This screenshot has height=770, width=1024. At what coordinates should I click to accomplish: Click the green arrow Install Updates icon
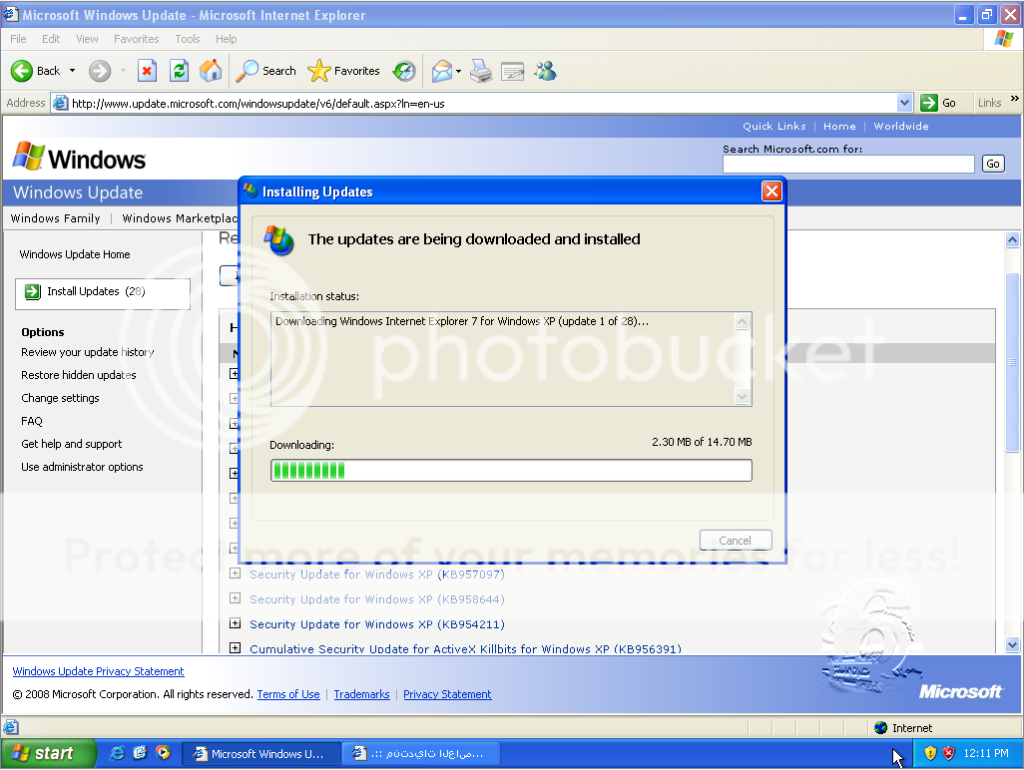(x=33, y=292)
